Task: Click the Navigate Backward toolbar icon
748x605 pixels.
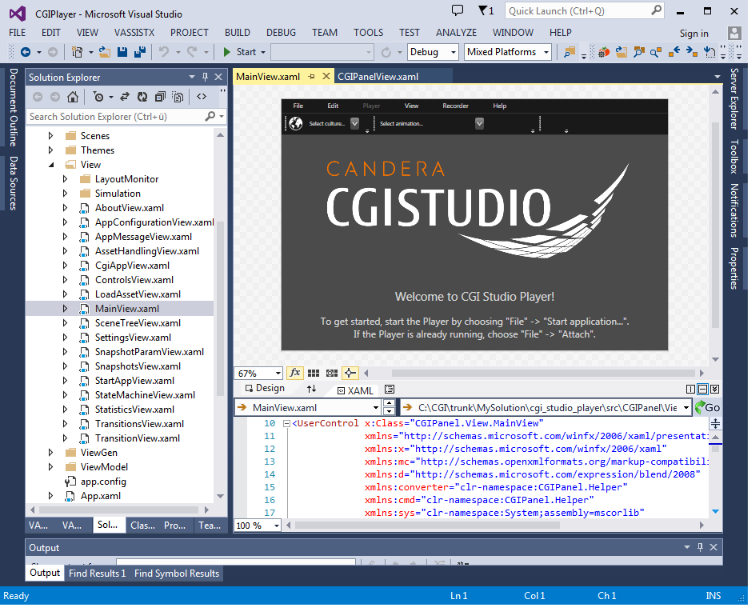Action: coord(26,52)
